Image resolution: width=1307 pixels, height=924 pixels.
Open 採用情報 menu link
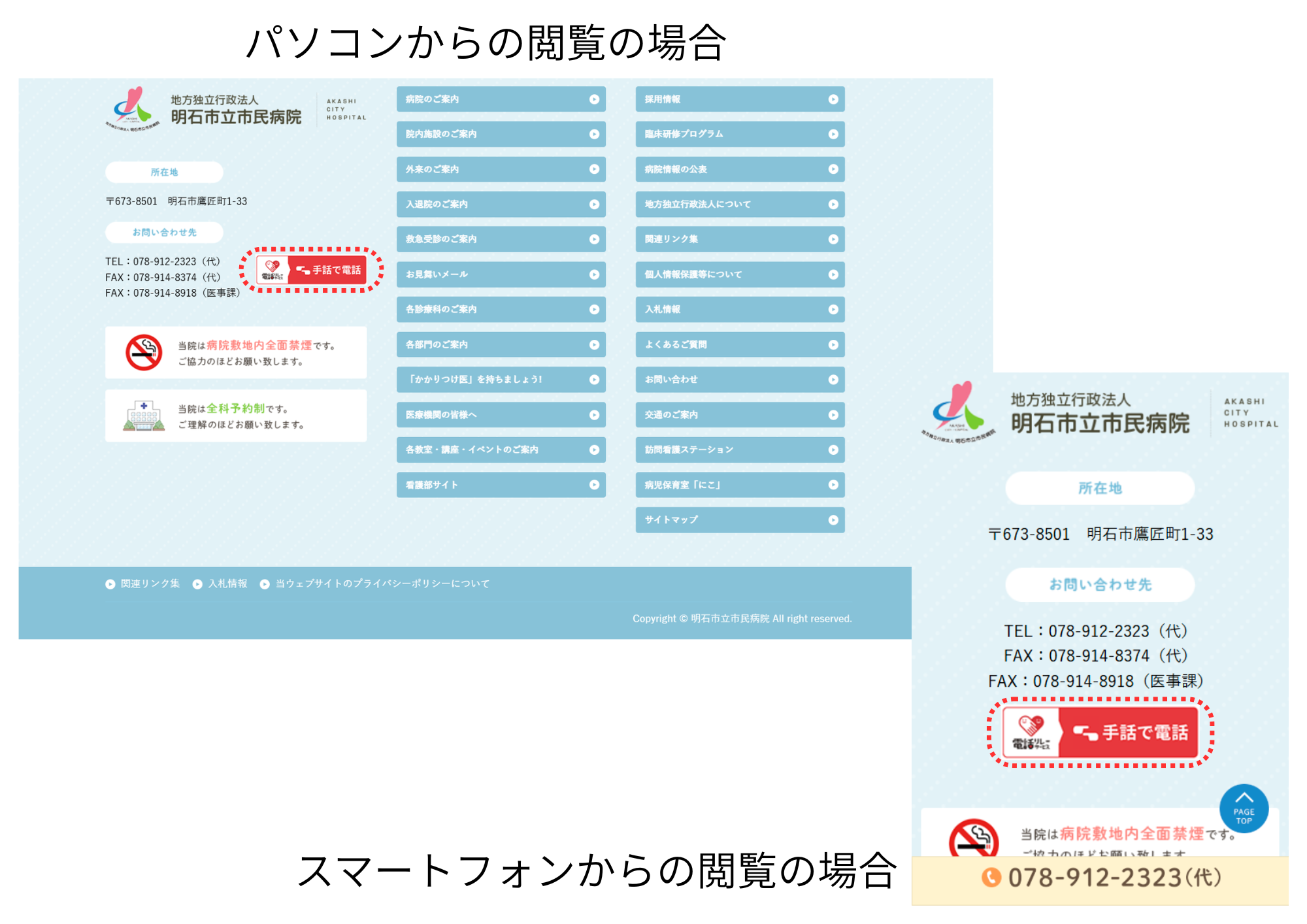[740, 99]
